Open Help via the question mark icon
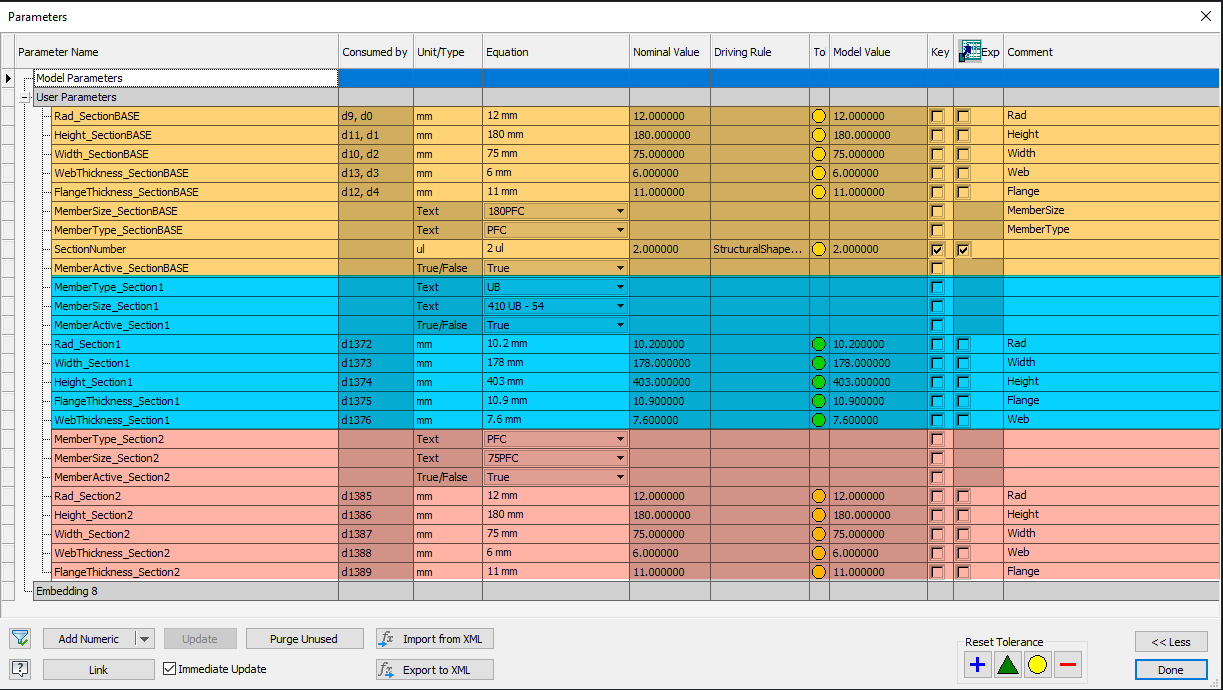This screenshot has width=1223, height=690. [20, 669]
